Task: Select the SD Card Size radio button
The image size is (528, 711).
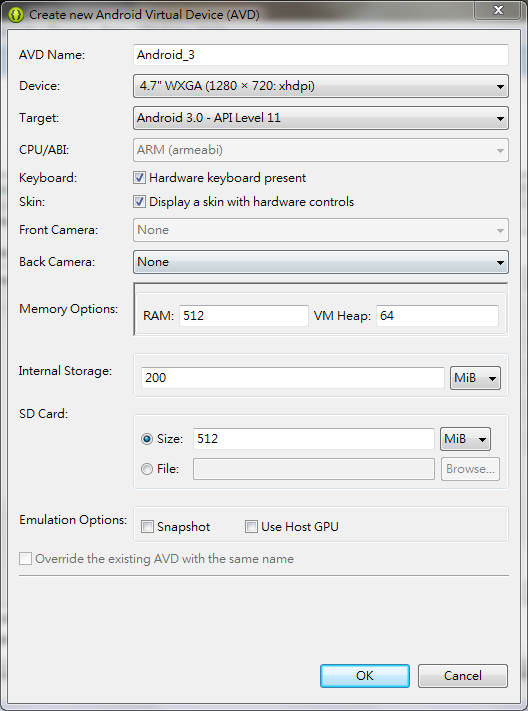Action: click(x=147, y=439)
